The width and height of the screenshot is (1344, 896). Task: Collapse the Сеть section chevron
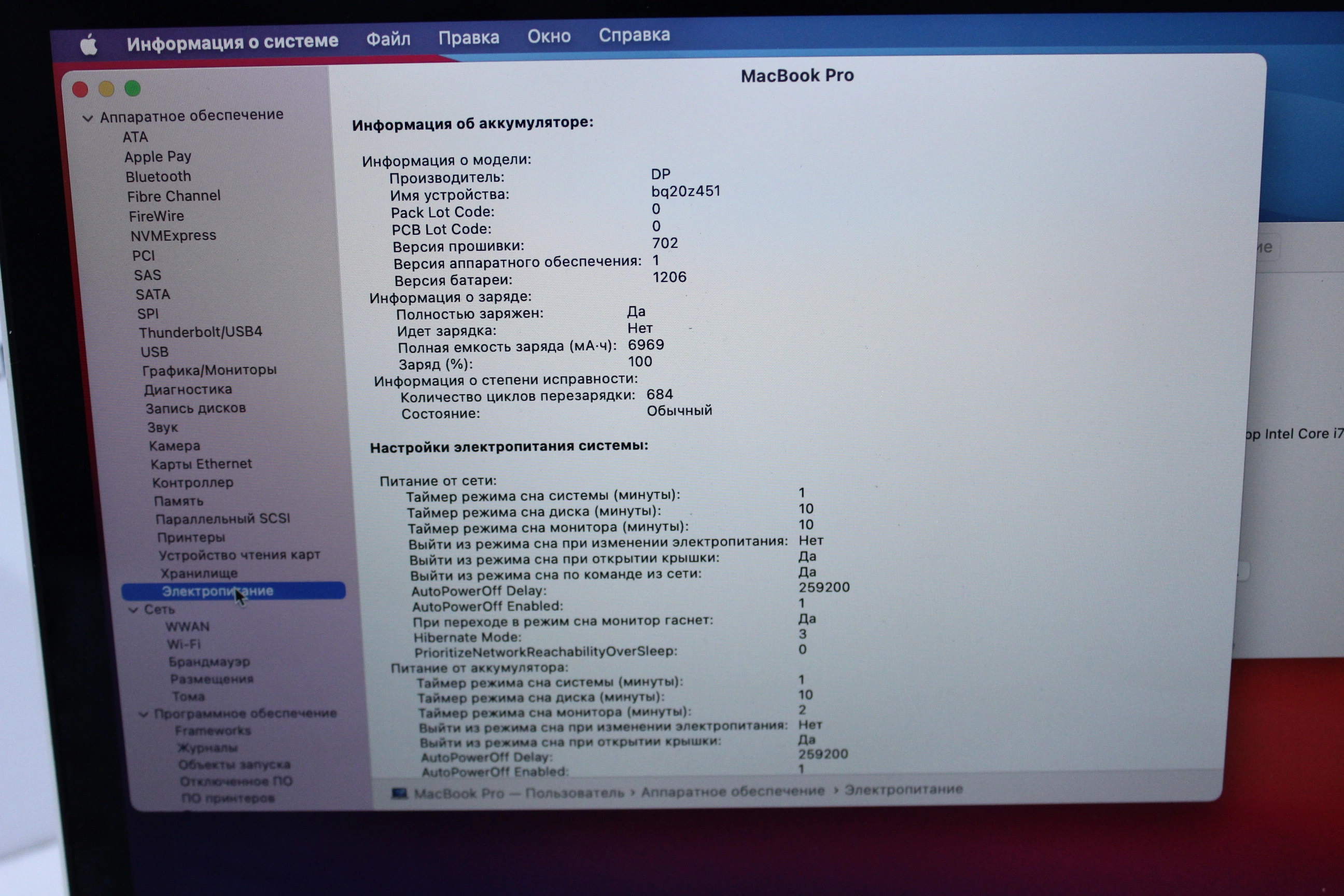pyautogui.click(x=134, y=610)
